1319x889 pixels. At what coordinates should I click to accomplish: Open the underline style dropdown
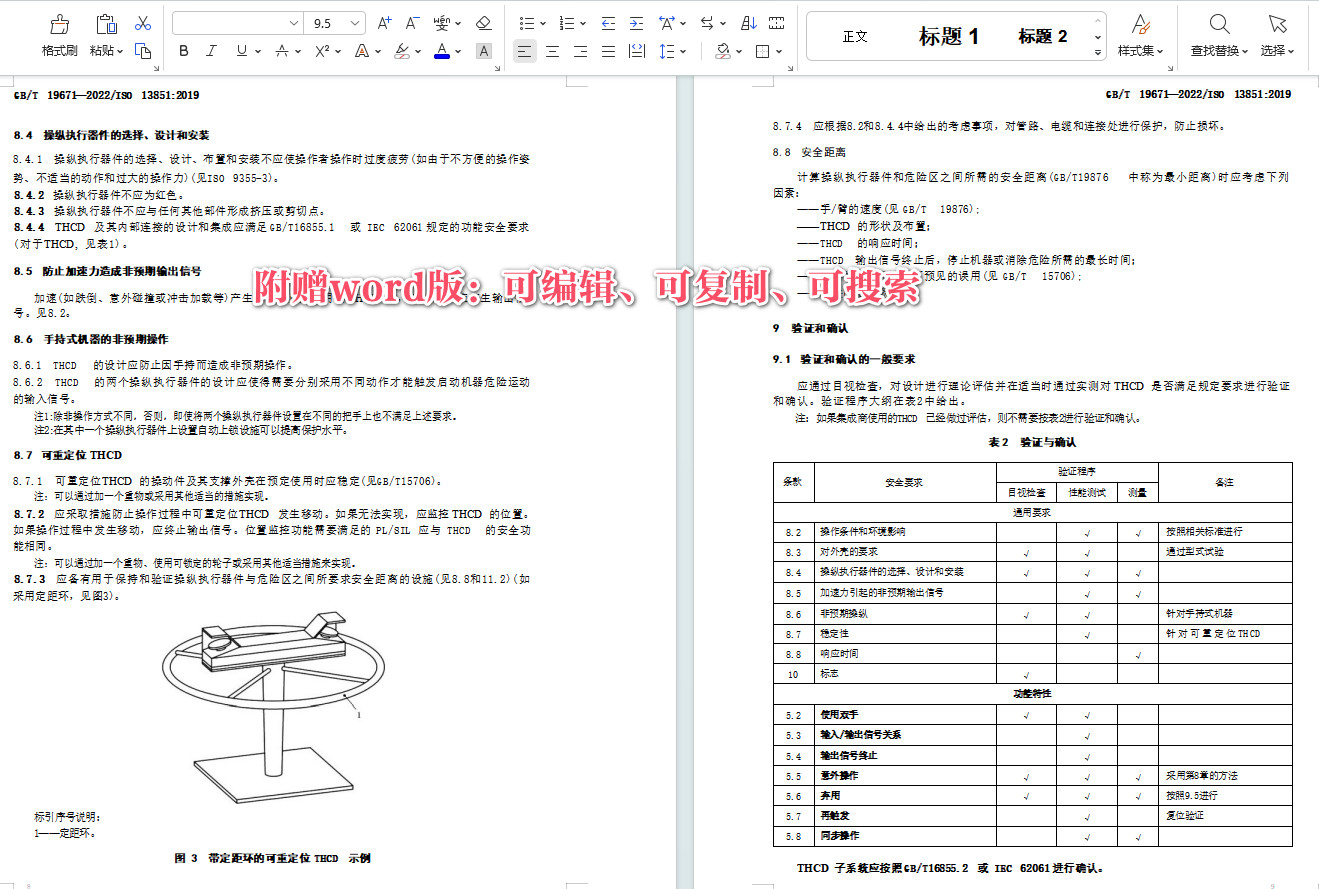tap(258, 51)
